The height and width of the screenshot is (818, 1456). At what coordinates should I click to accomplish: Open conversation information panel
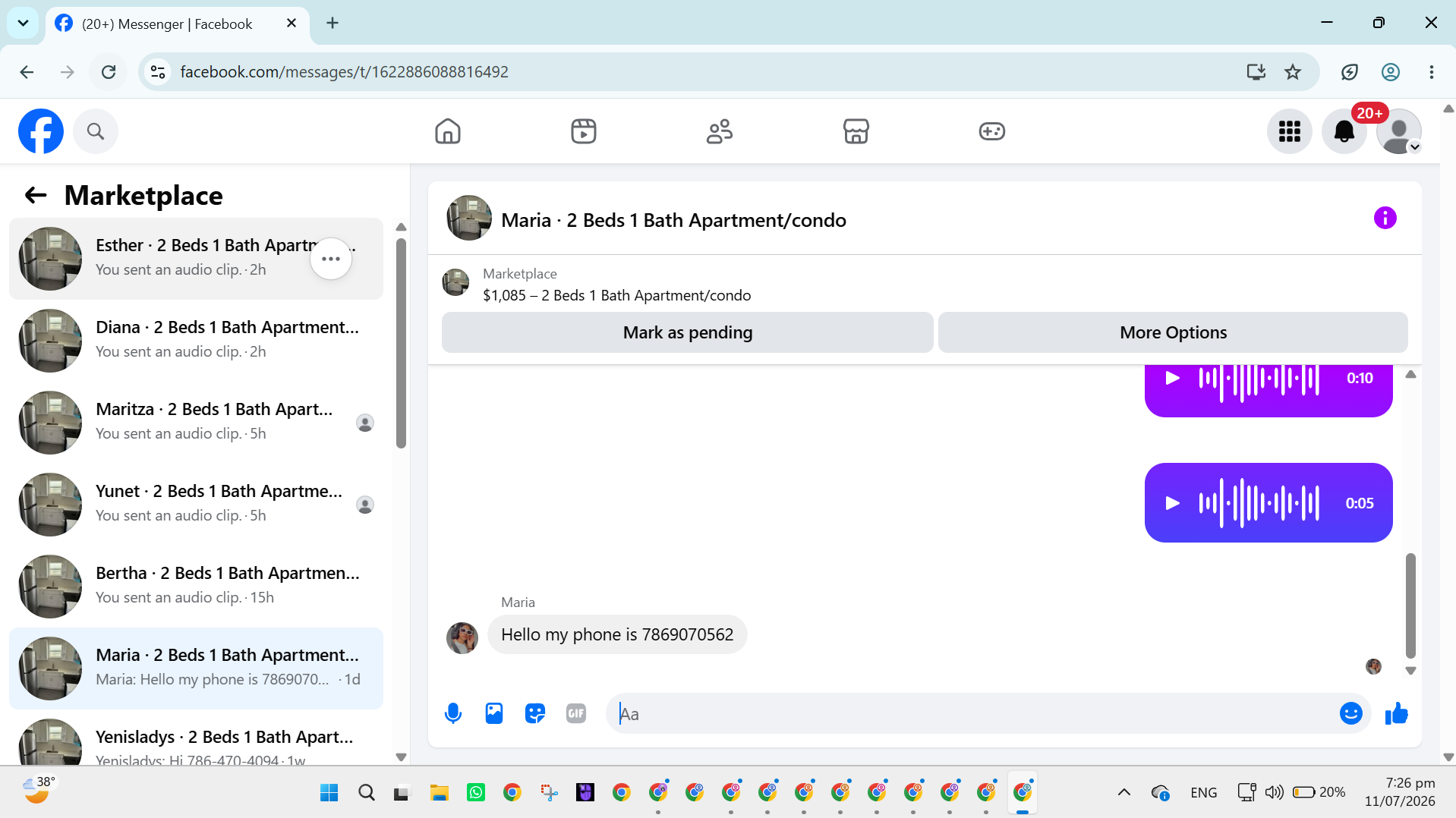[1385, 219]
